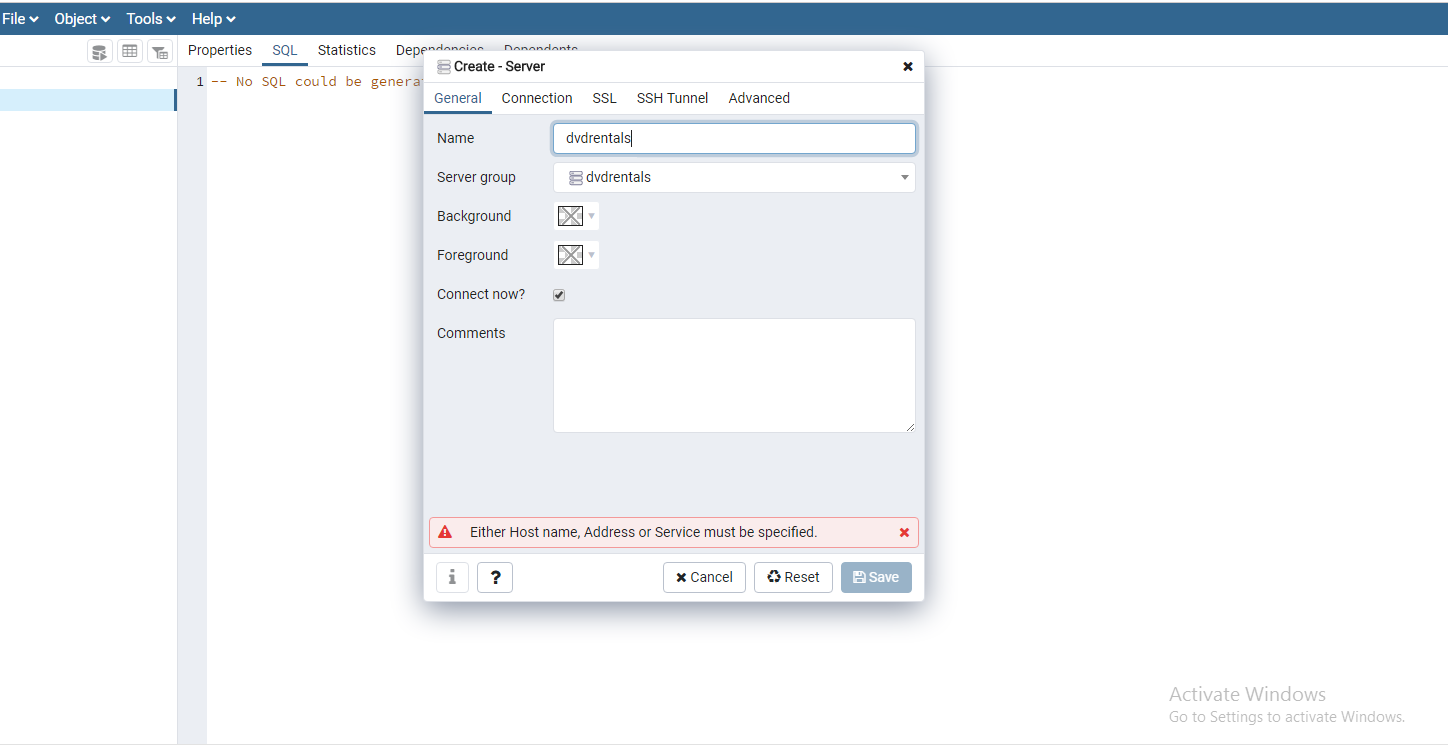The image size is (1448, 745).
Task: Click the Reset button
Action: tap(793, 577)
